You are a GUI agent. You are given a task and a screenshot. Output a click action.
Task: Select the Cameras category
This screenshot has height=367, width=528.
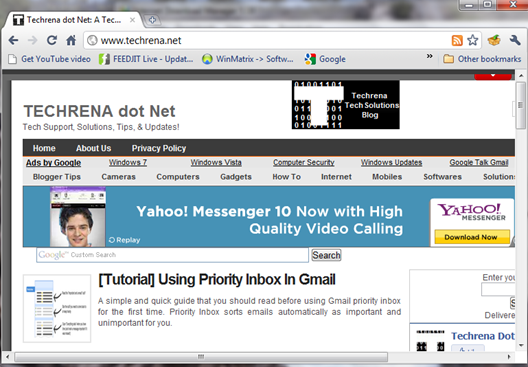[119, 177]
